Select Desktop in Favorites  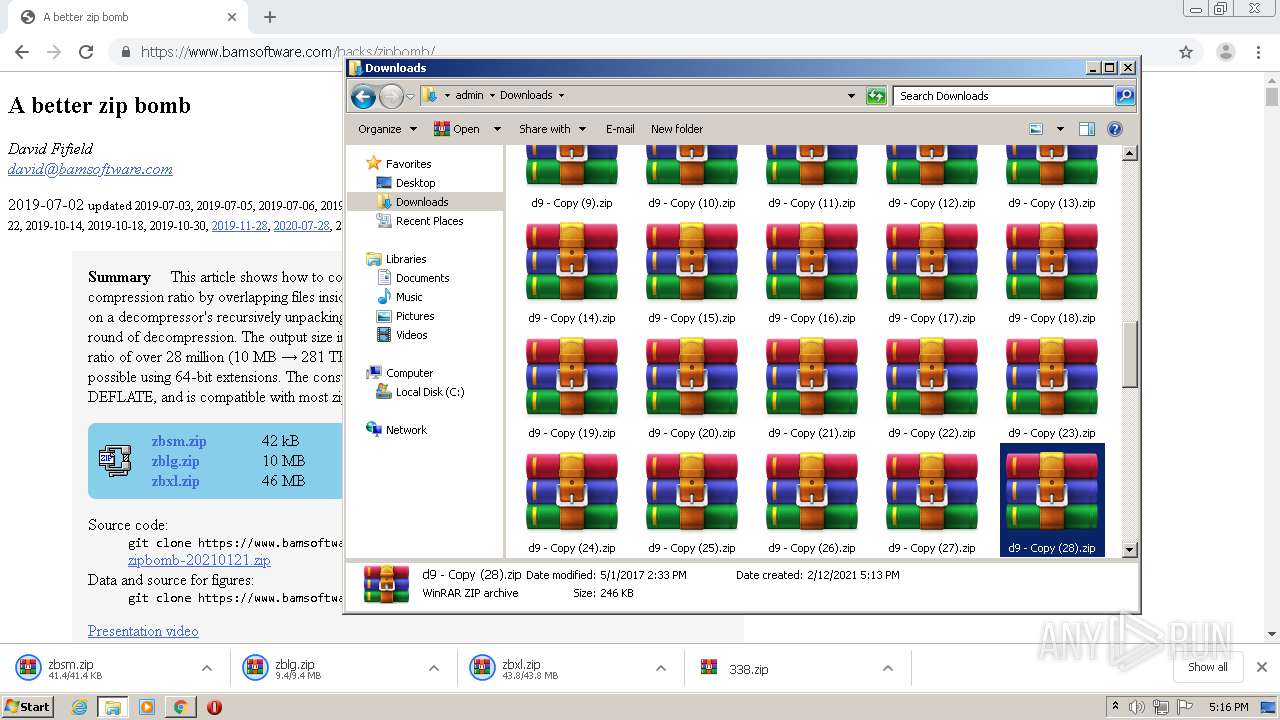[x=415, y=183]
